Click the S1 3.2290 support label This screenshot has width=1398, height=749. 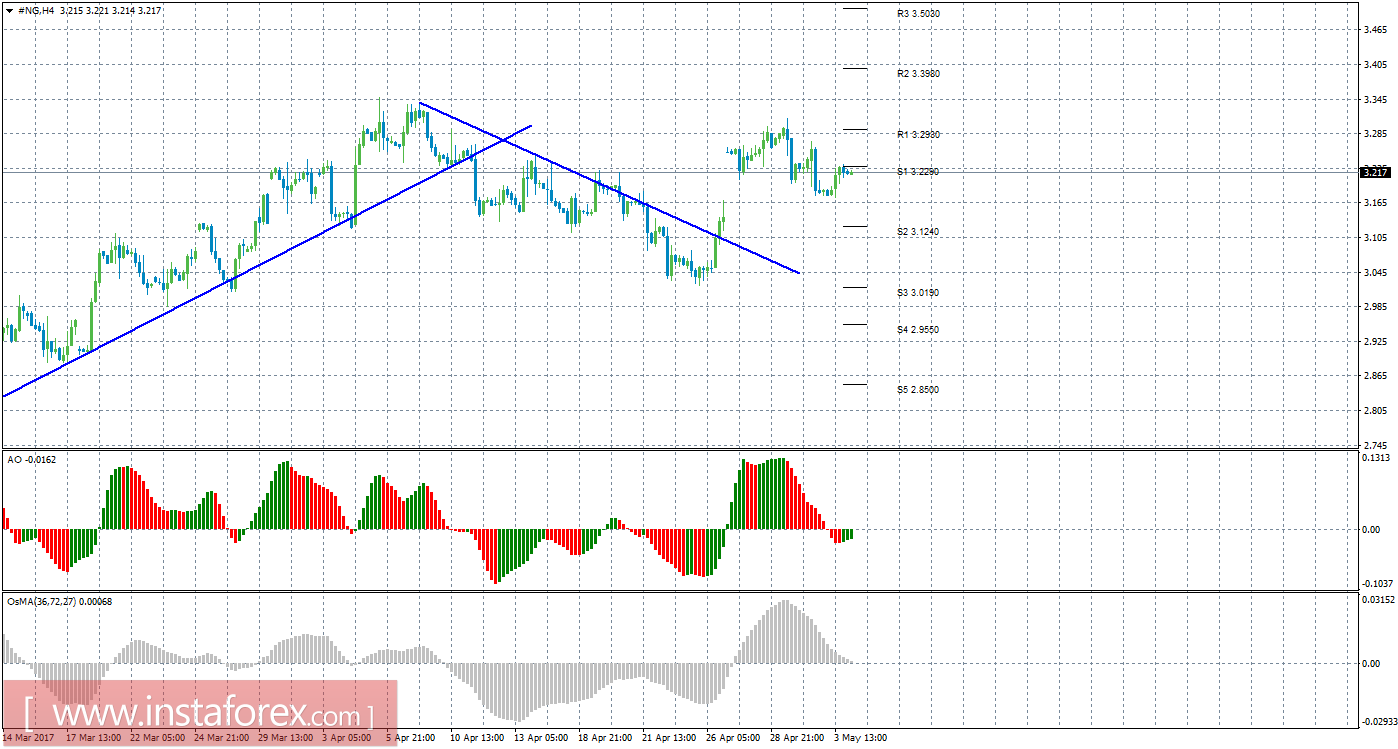click(x=918, y=172)
